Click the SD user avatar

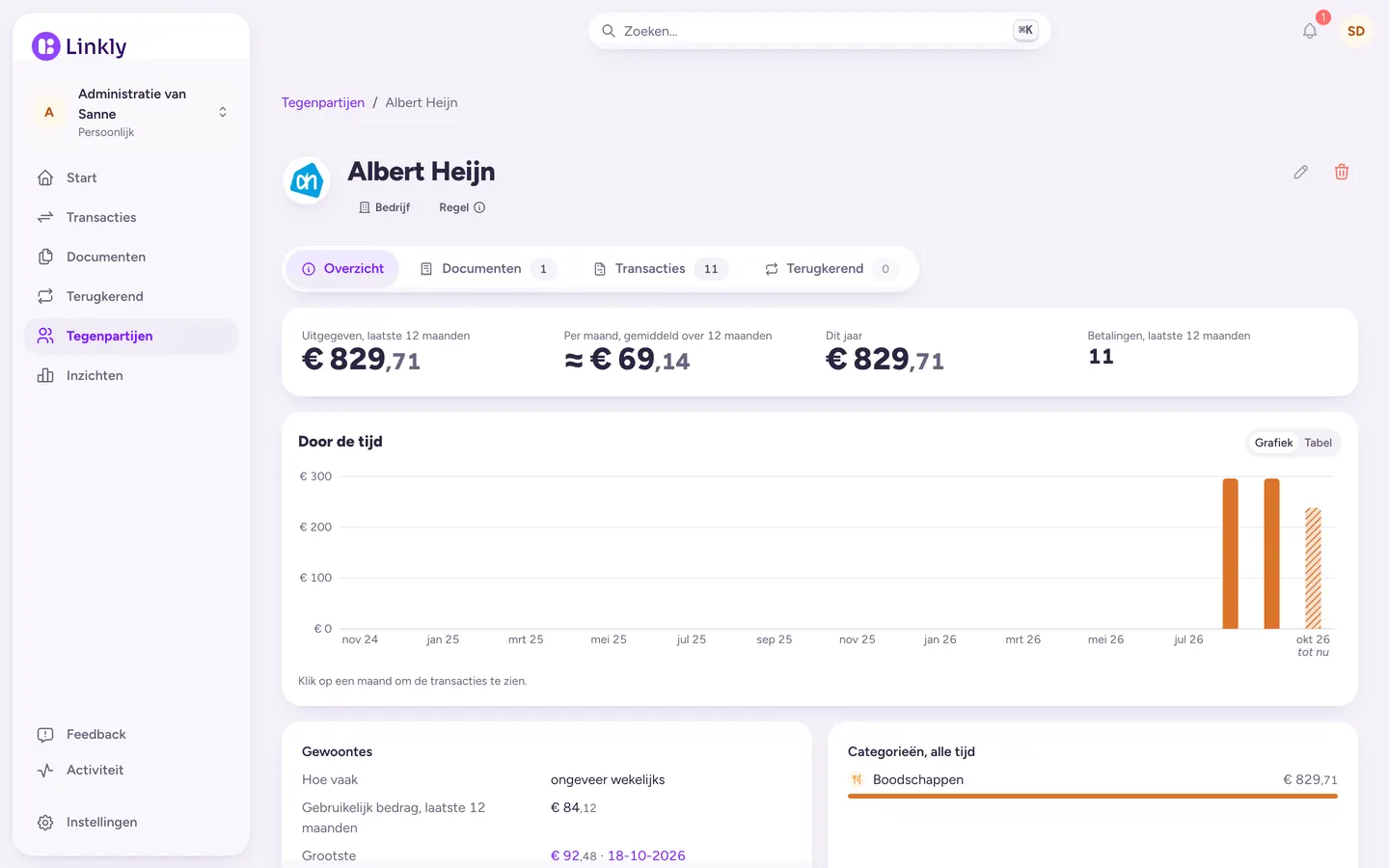coord(1356,31)
